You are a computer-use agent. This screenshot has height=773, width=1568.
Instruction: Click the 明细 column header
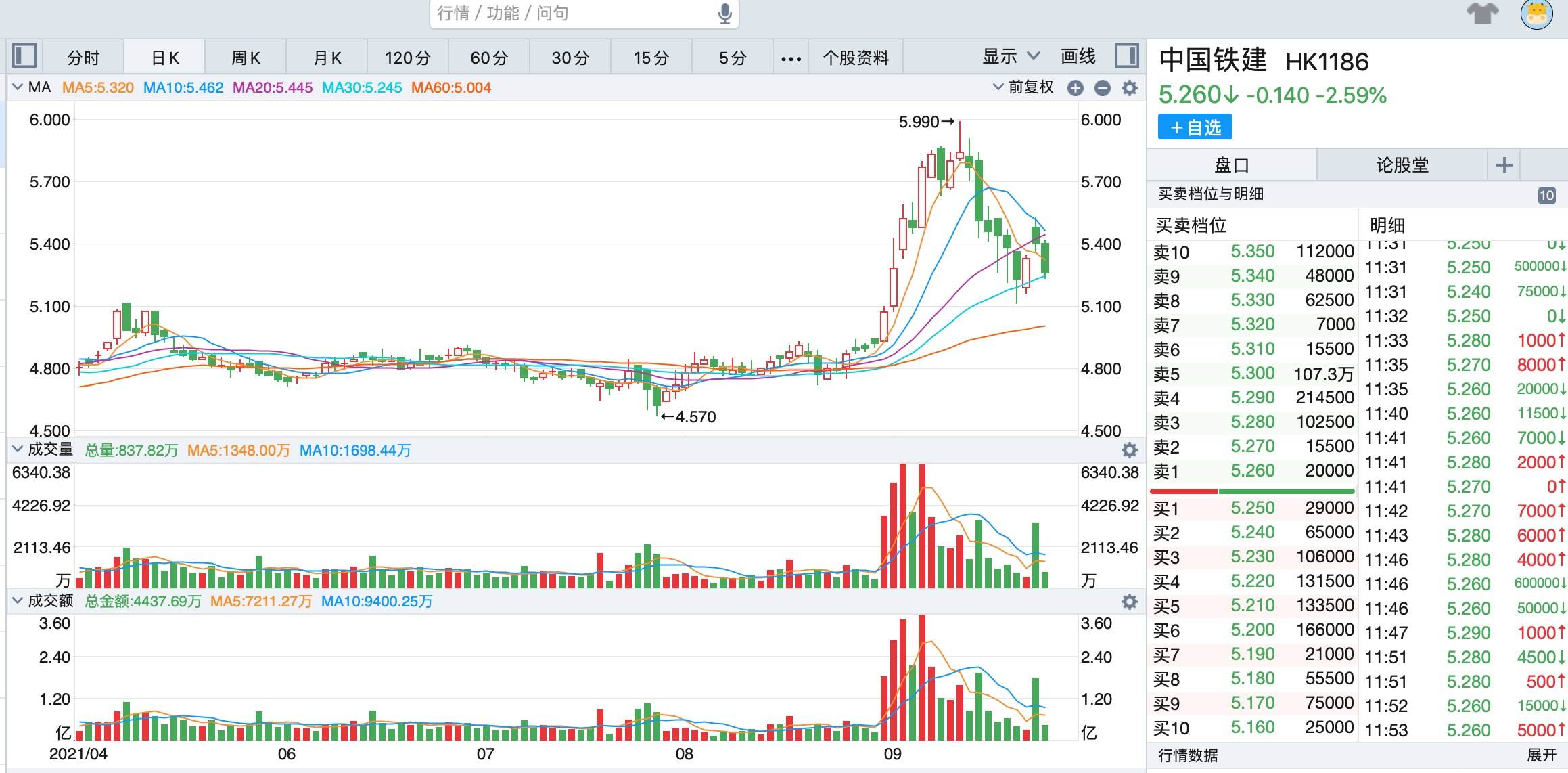tap(1387, 225)
